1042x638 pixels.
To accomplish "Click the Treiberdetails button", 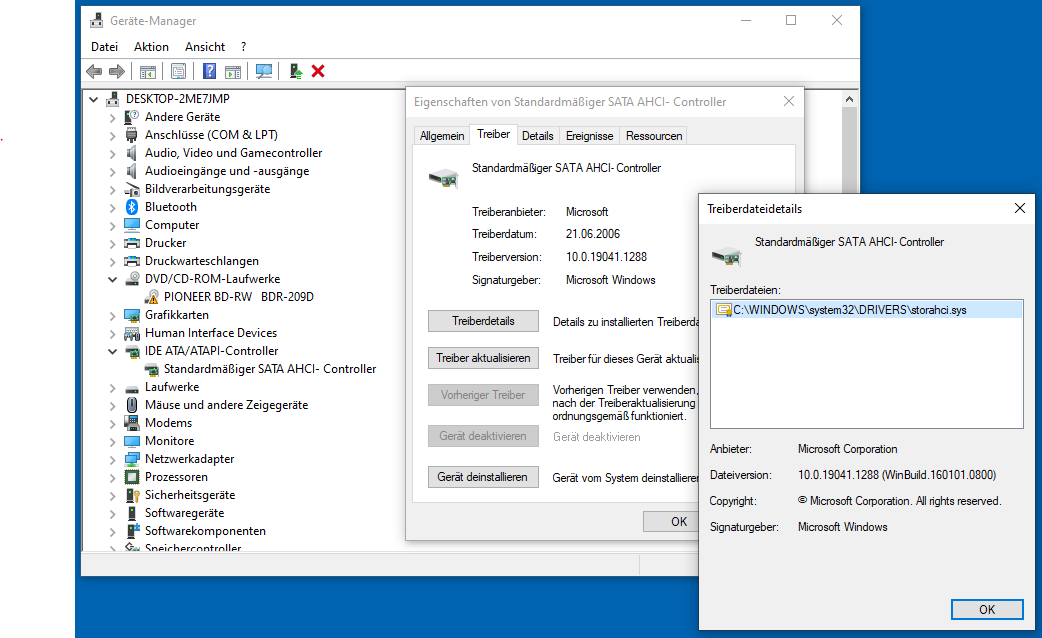I will click(x=483, y=321).
